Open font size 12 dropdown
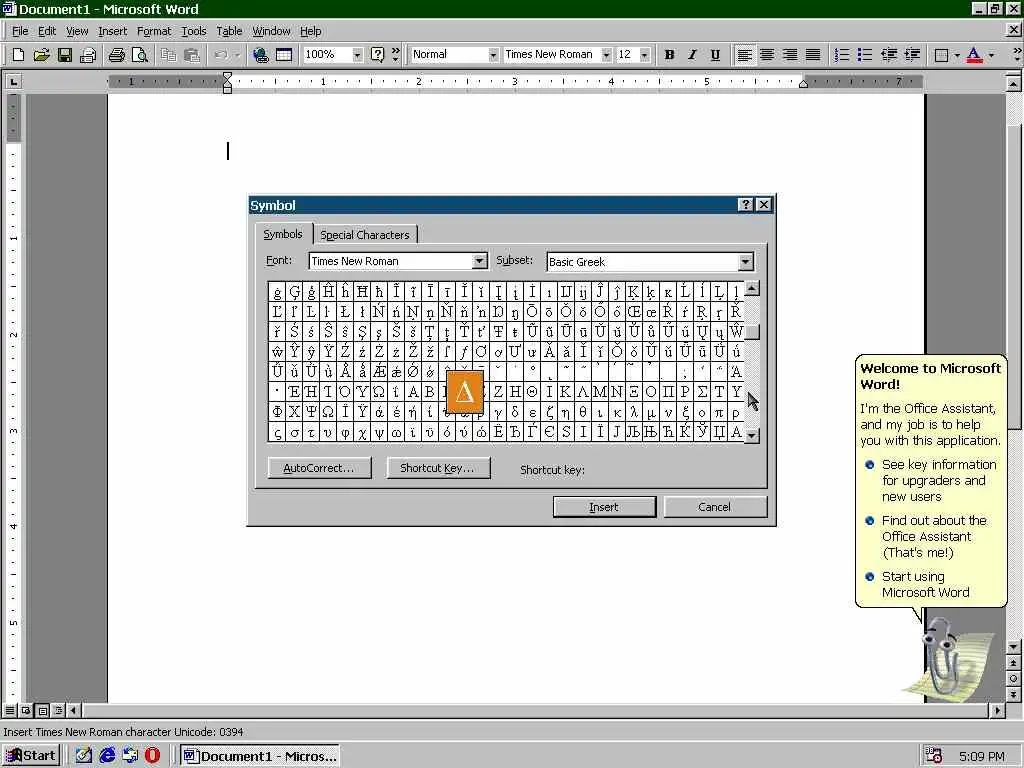Image resolution: width=1024 pixels, height=768 pixels. pyautogui.click(x=645, y=55)
